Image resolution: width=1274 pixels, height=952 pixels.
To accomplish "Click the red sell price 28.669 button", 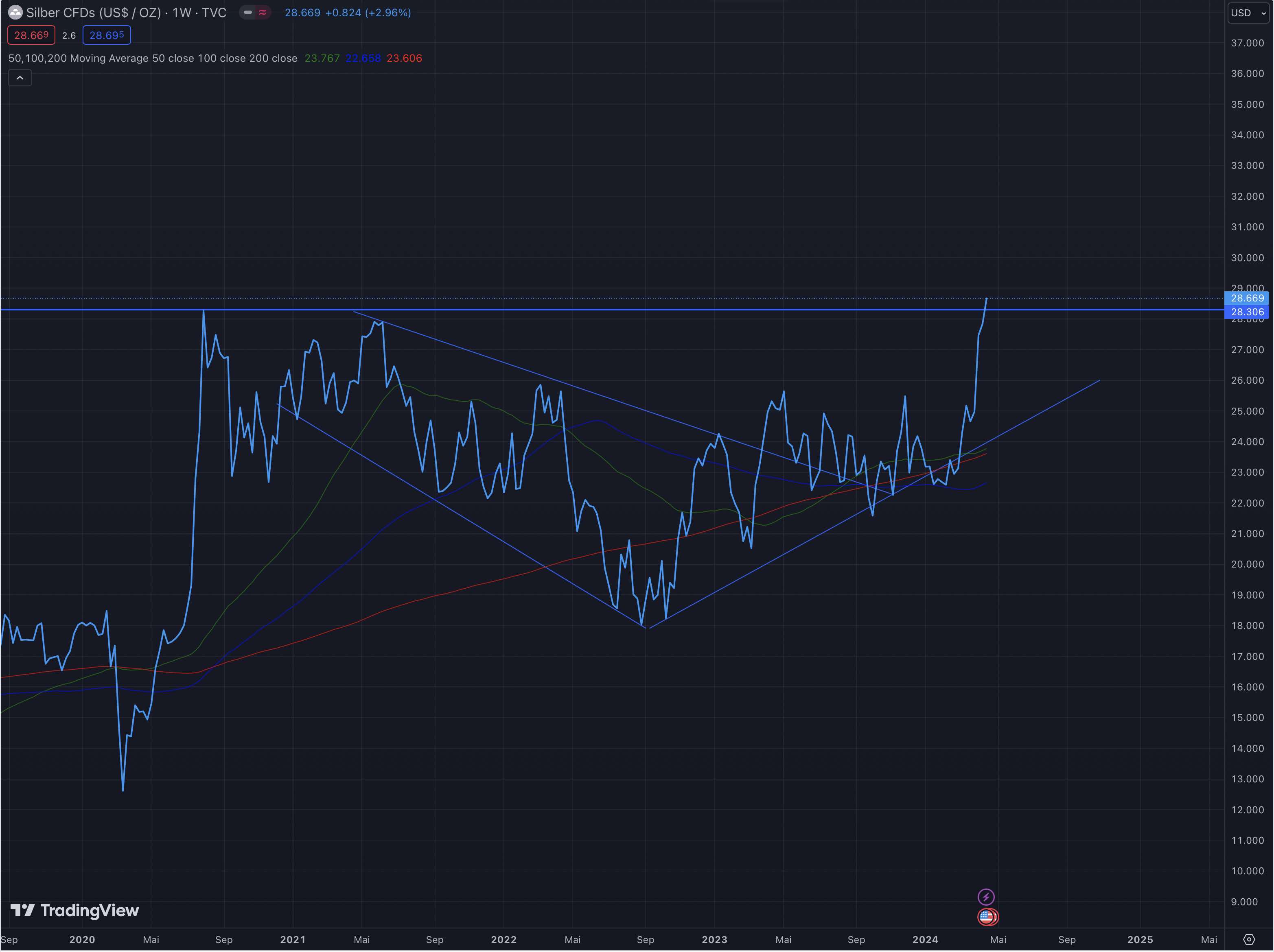I will coord(31,35).
